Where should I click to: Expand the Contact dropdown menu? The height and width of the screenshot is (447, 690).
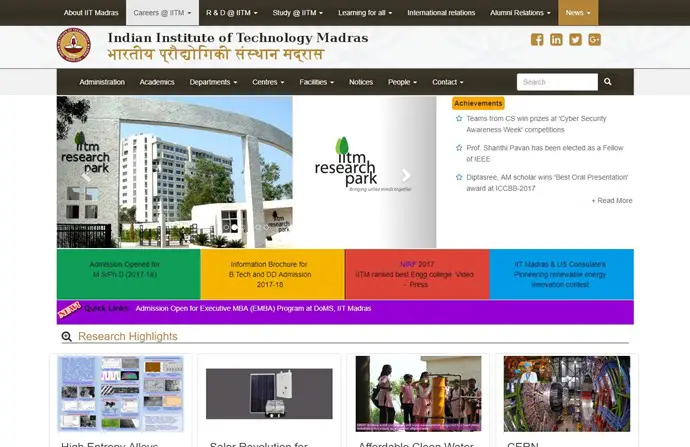(x=448, y=82)
